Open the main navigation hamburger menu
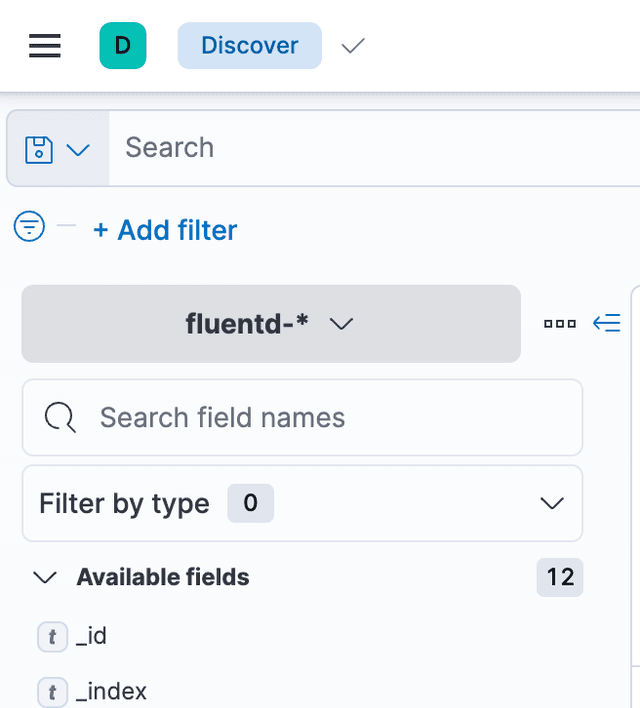The image size is (640, 708). tap(45, 46)
